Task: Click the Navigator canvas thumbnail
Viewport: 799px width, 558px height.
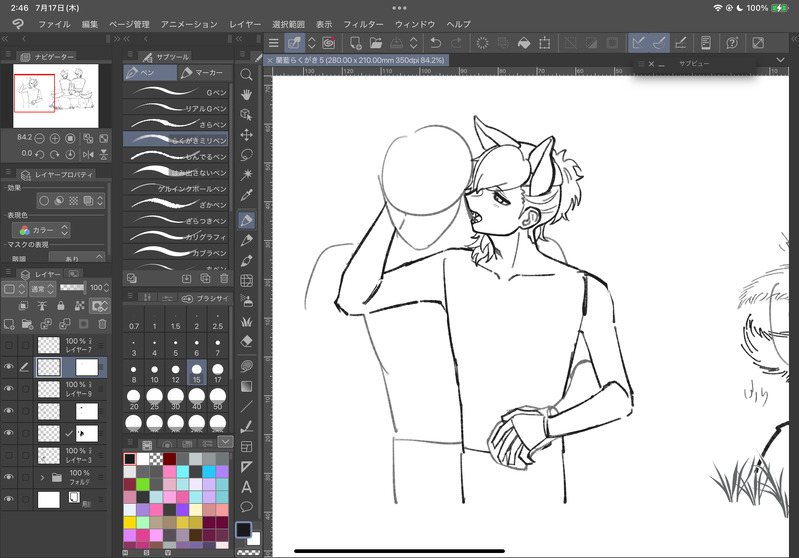Action: 56,96
